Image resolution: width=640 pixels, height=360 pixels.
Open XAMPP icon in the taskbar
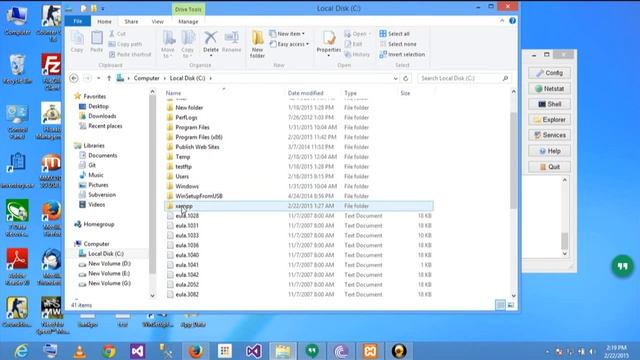pyautogui.click(x=370, y=351)
